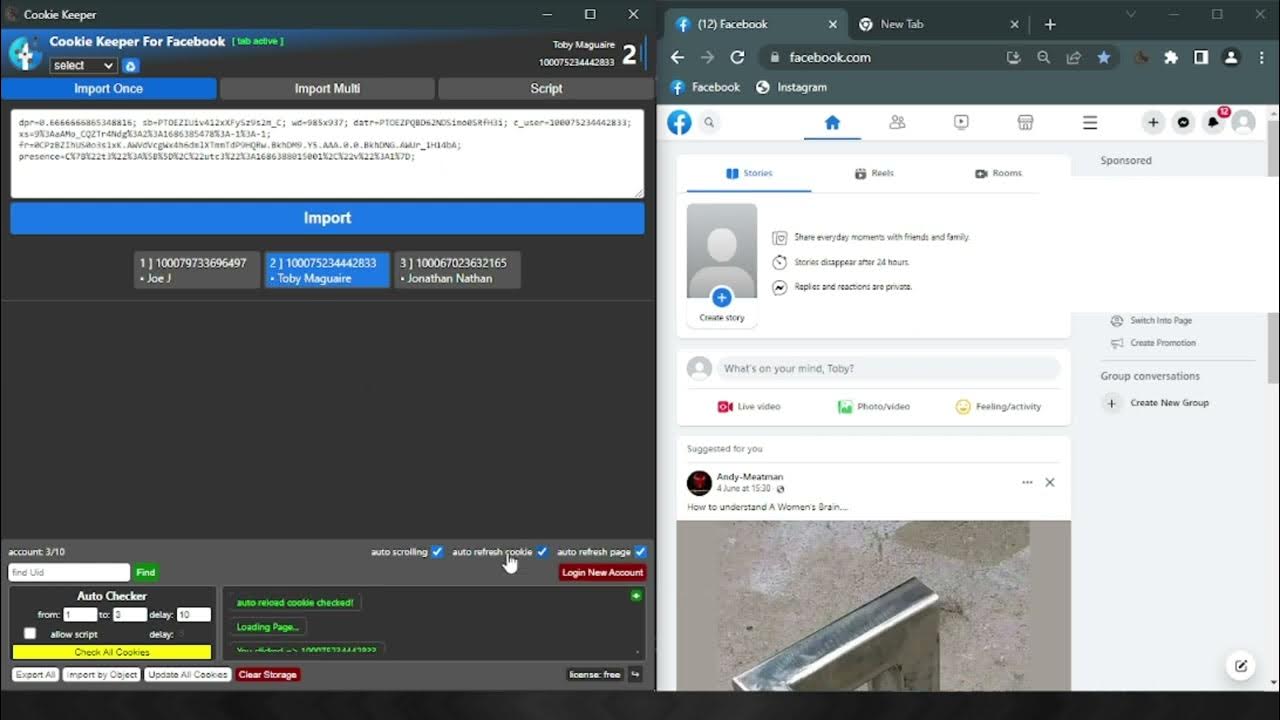Select the Reels tab on Facebook

click(x=874, y=173)
